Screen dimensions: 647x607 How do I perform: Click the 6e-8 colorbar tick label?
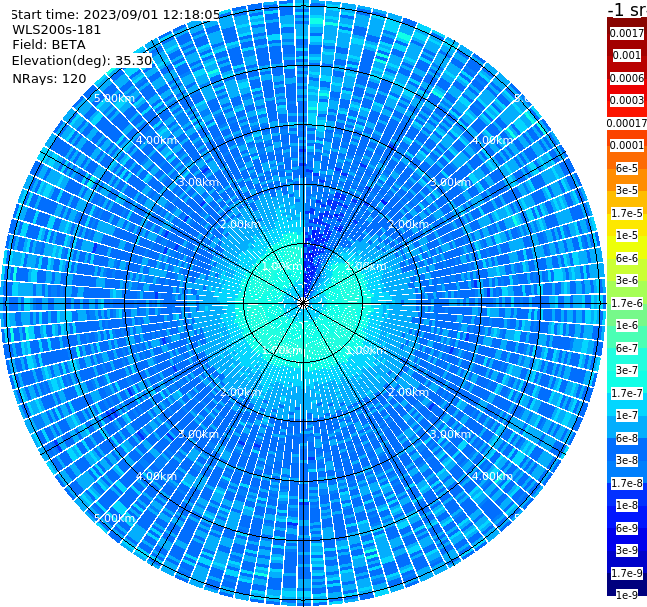[627, 438]
